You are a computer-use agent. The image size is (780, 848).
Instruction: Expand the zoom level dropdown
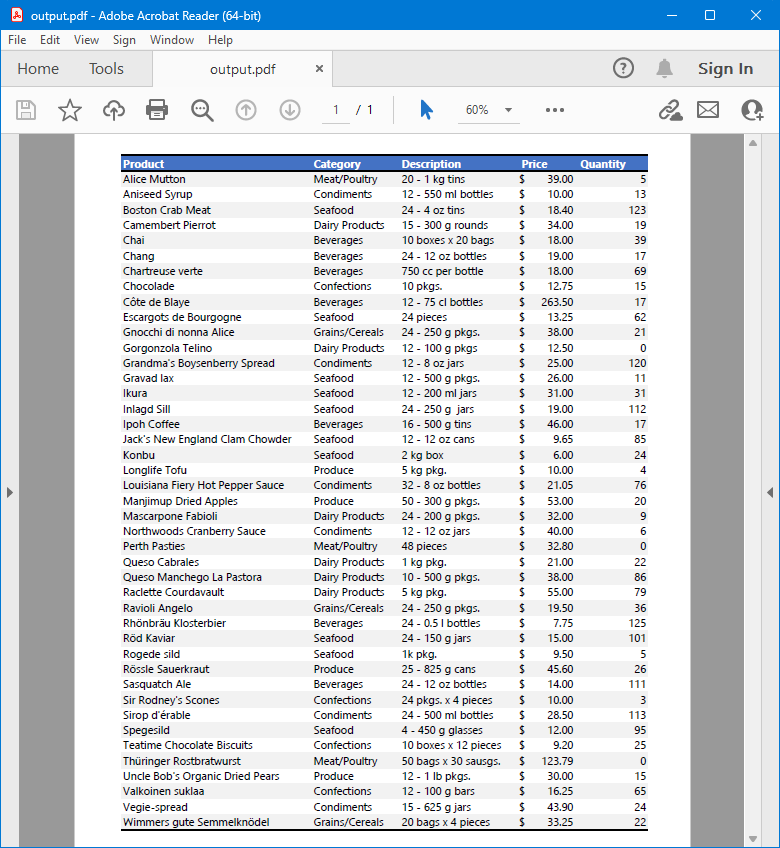pyautogui.click(x=508, y=110)
